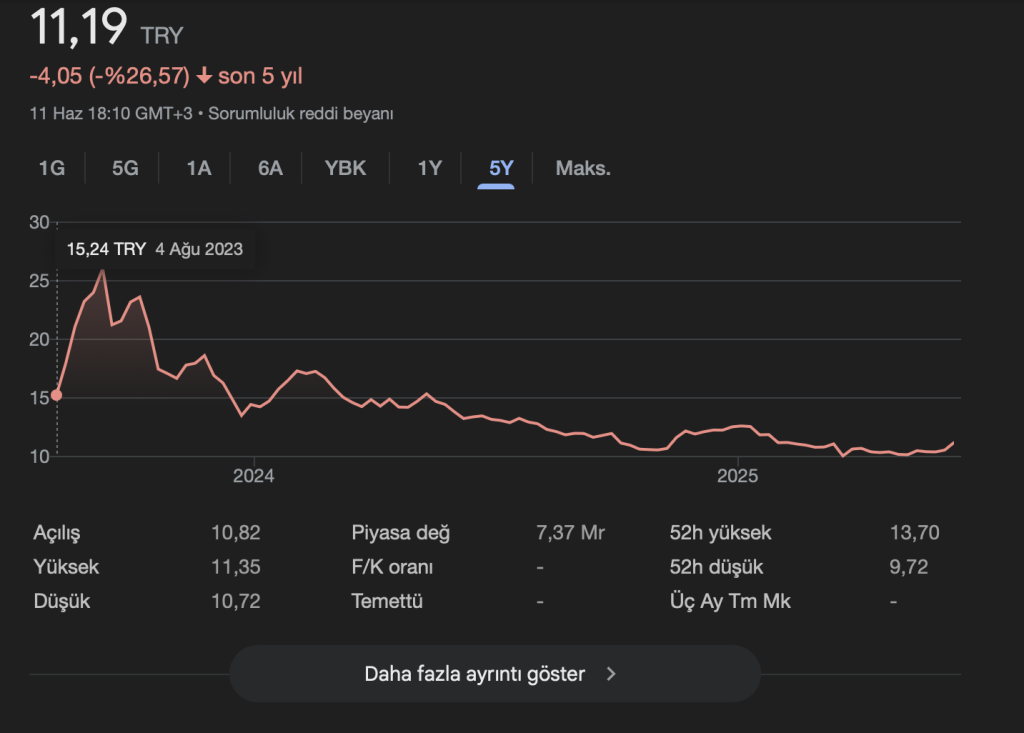Screen dimensions: 1024x733
Task: Switch to the 1Y chart view
Action: pyautogui.click(x=429, y=168)
